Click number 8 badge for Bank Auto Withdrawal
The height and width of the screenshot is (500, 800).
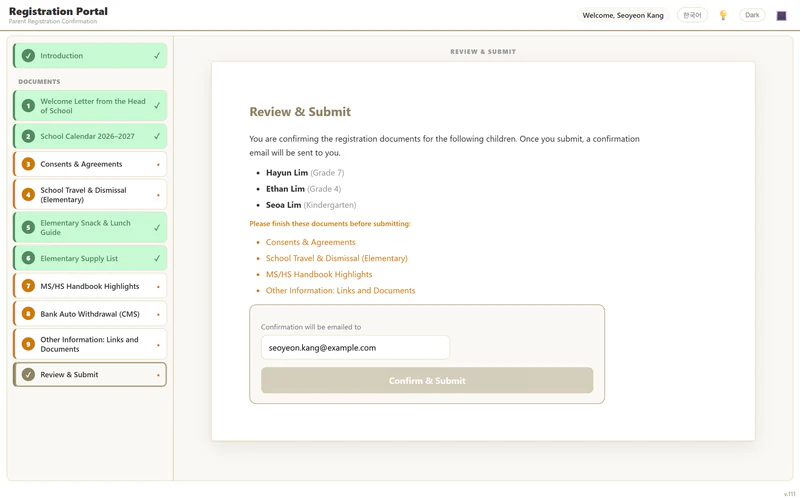point(29,314)
